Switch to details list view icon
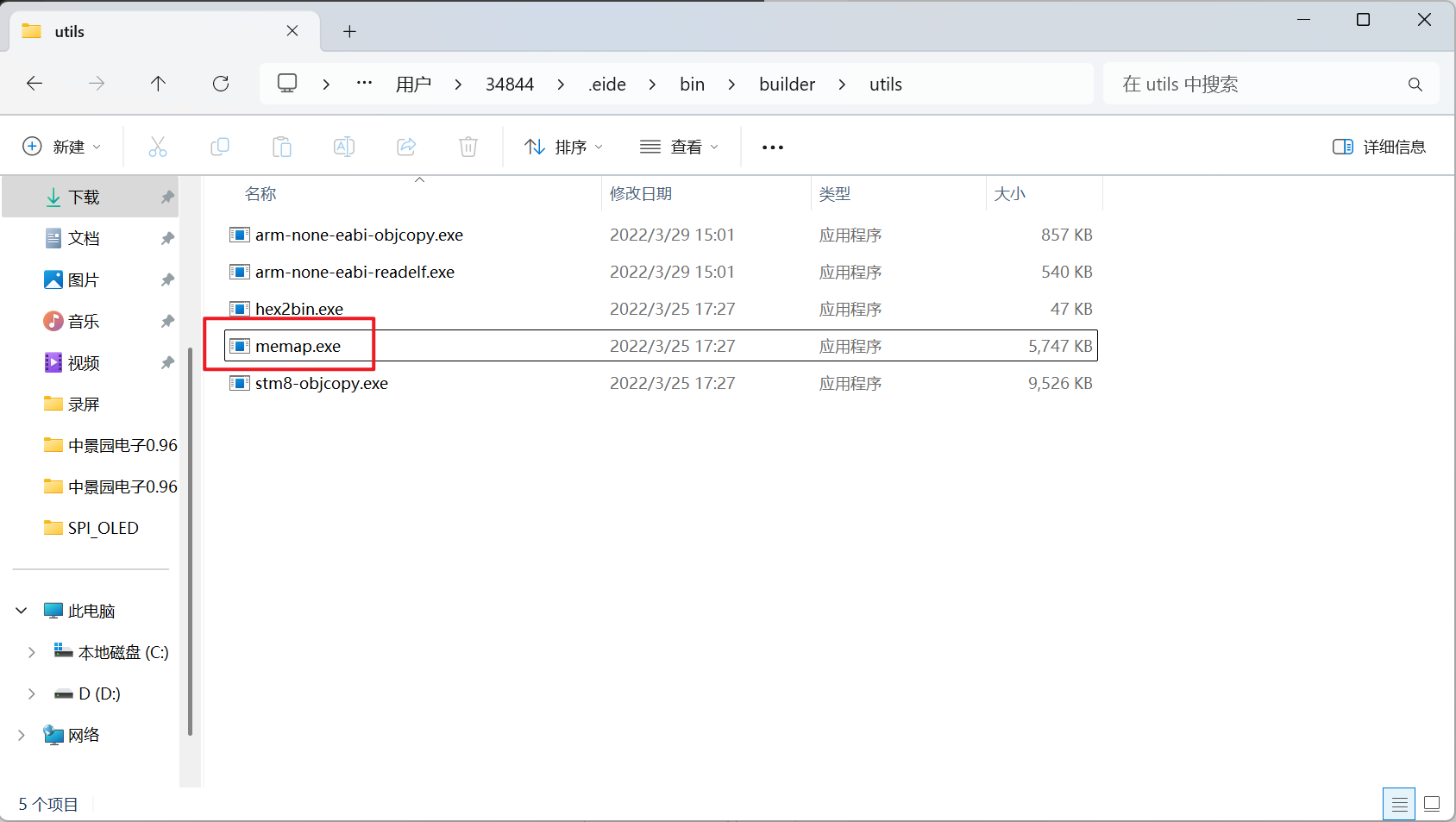 coord(1399,804)
